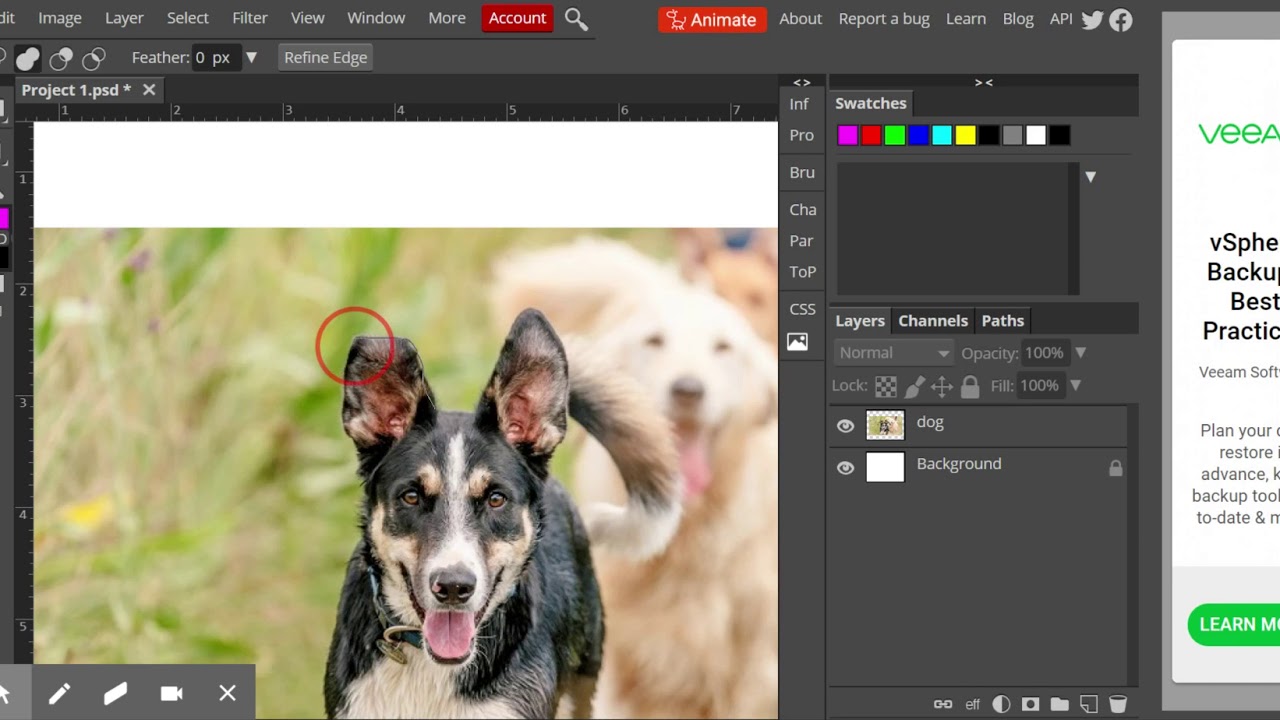This screenshot has width=1280, height=720.
Task: Open the Paragraph side panel (Par)
Action: click(801, 241)
